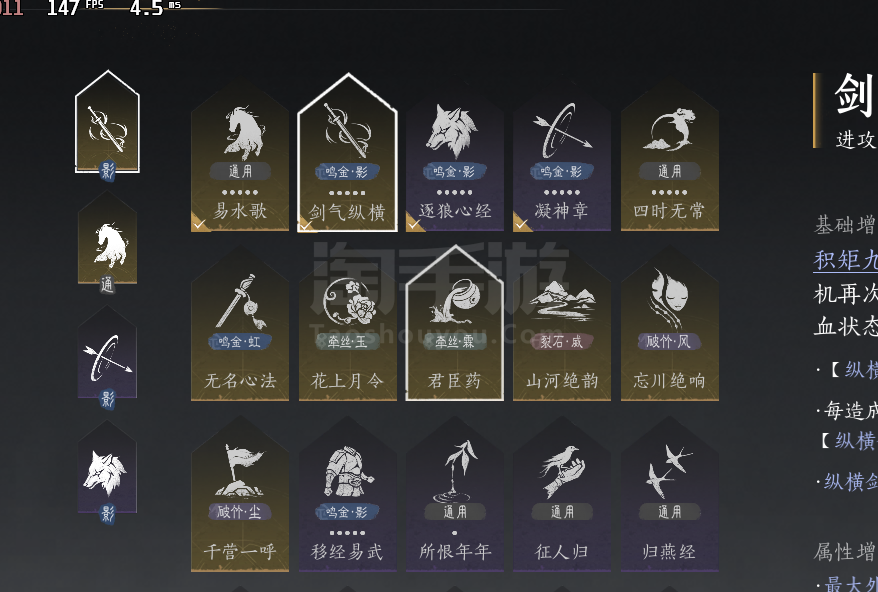Select the 所恨年年 leaf card
Viewport: 878px width, 592px height.
pos(455,495)
